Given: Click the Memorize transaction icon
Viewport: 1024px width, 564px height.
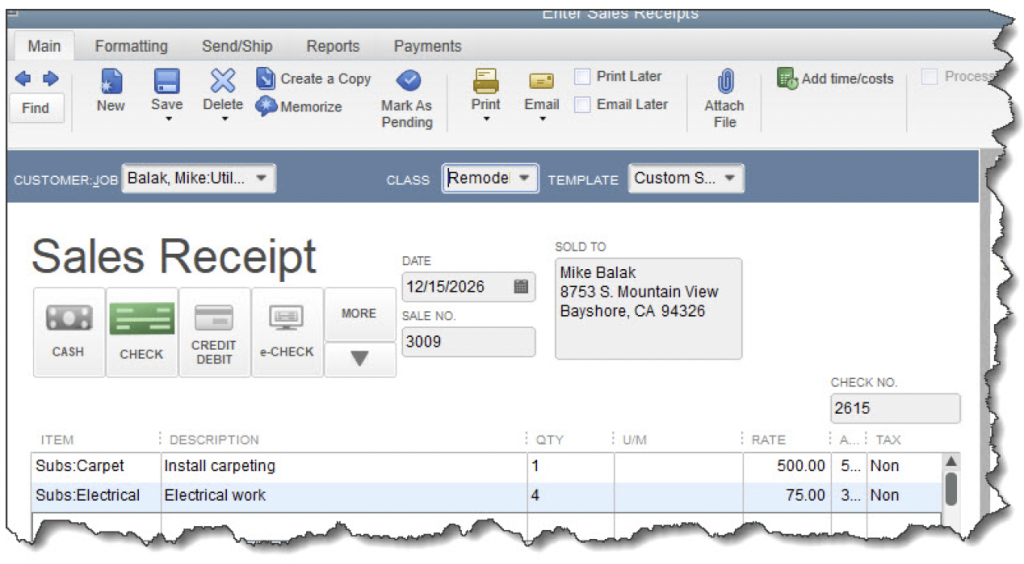Looking at the screenshot, I should point(266,106).
